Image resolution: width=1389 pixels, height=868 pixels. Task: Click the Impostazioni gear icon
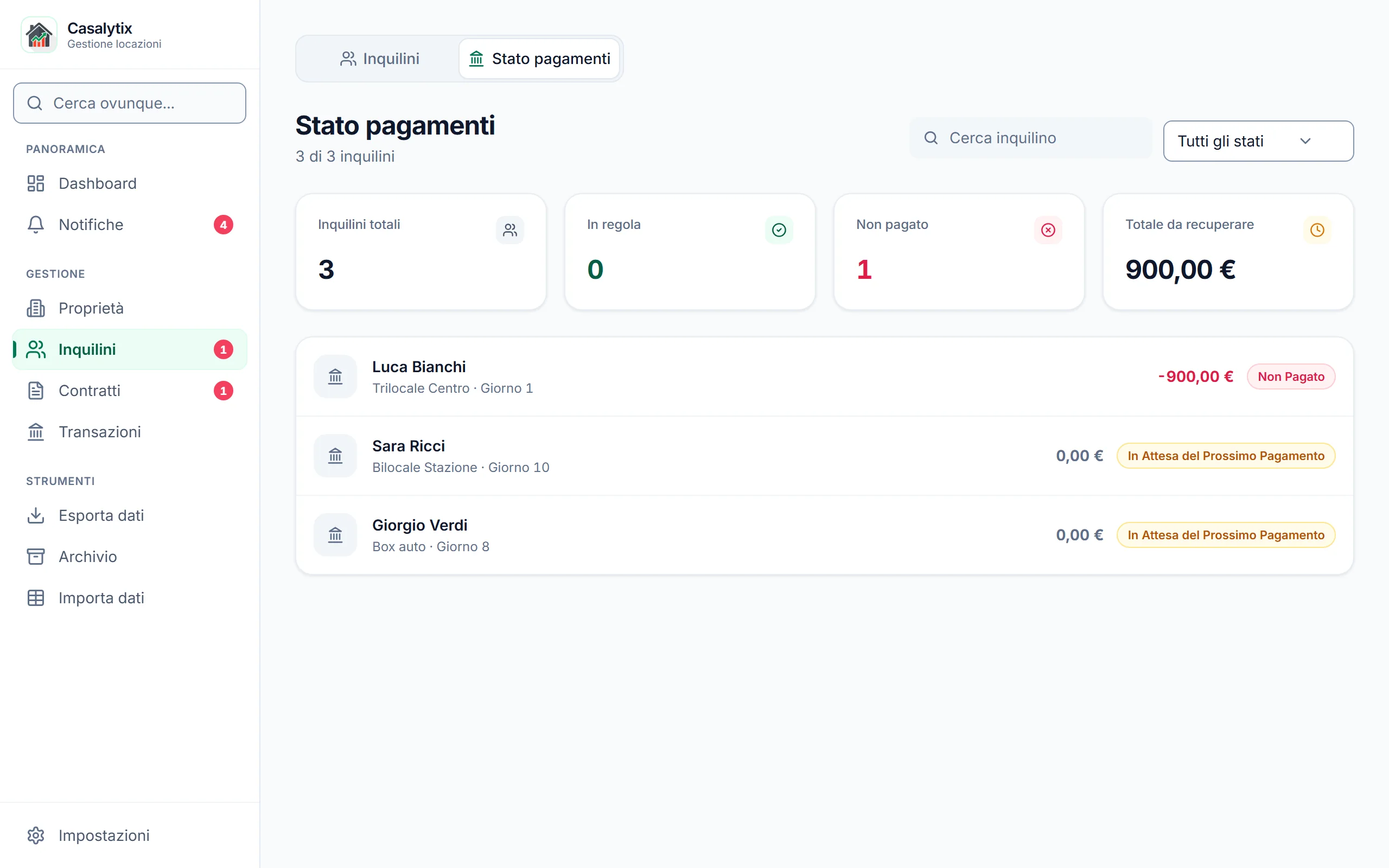tap(36, 835)
